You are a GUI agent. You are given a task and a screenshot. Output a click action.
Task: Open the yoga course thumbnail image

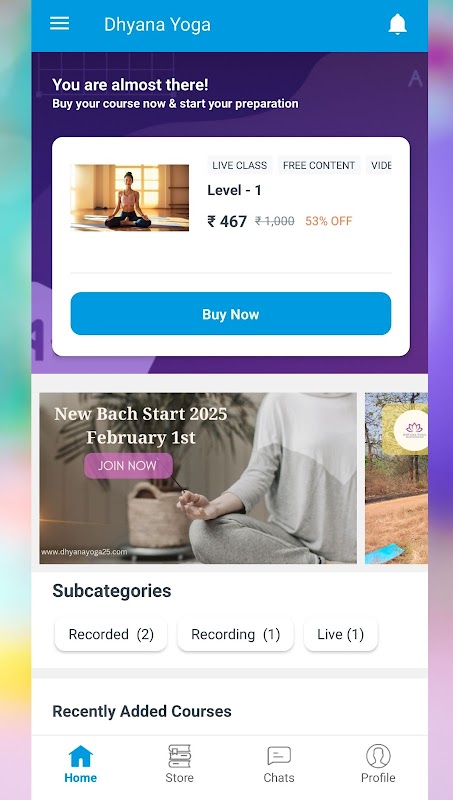(x=130, y=197)
